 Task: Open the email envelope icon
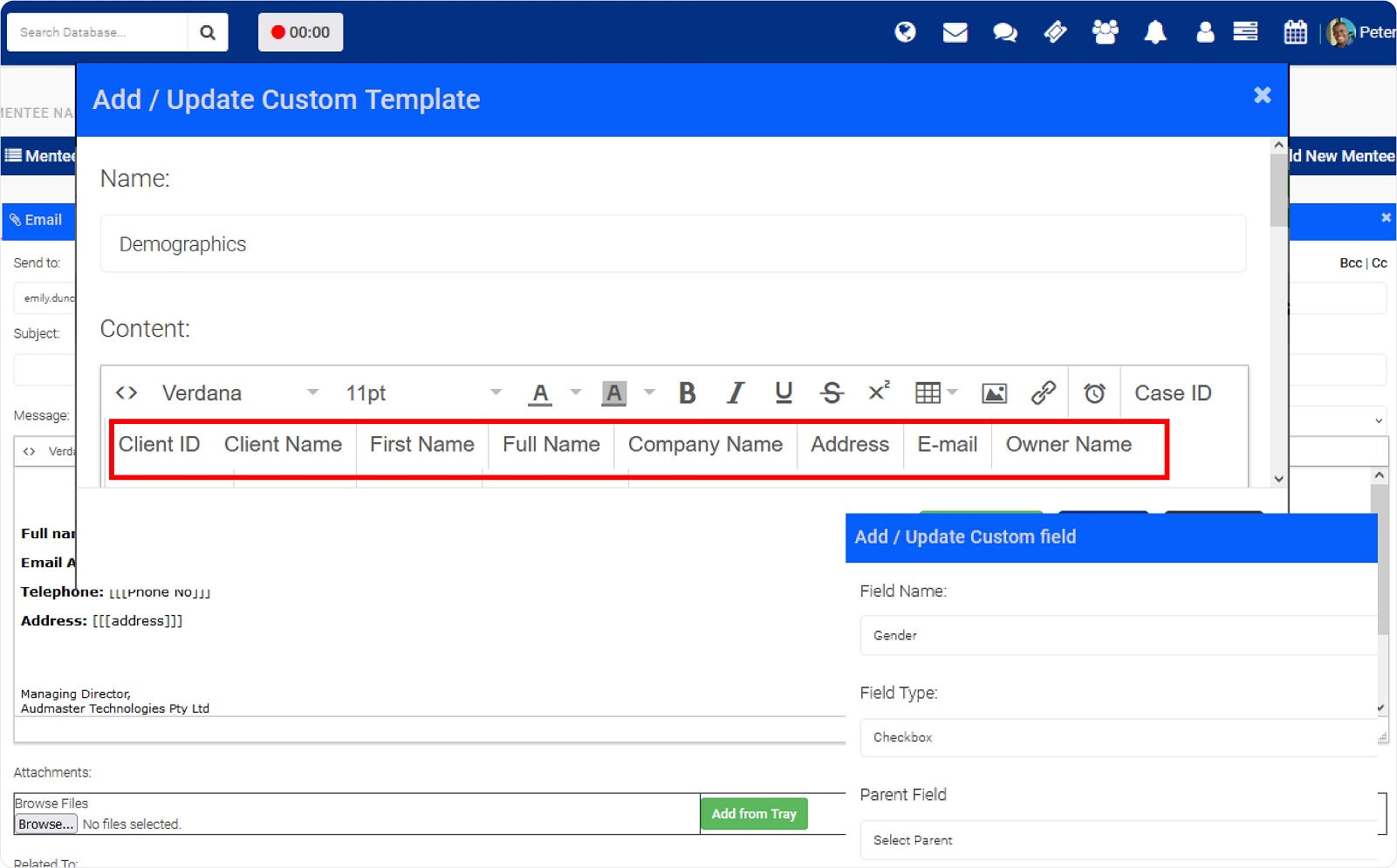click(x=955, y=31)
